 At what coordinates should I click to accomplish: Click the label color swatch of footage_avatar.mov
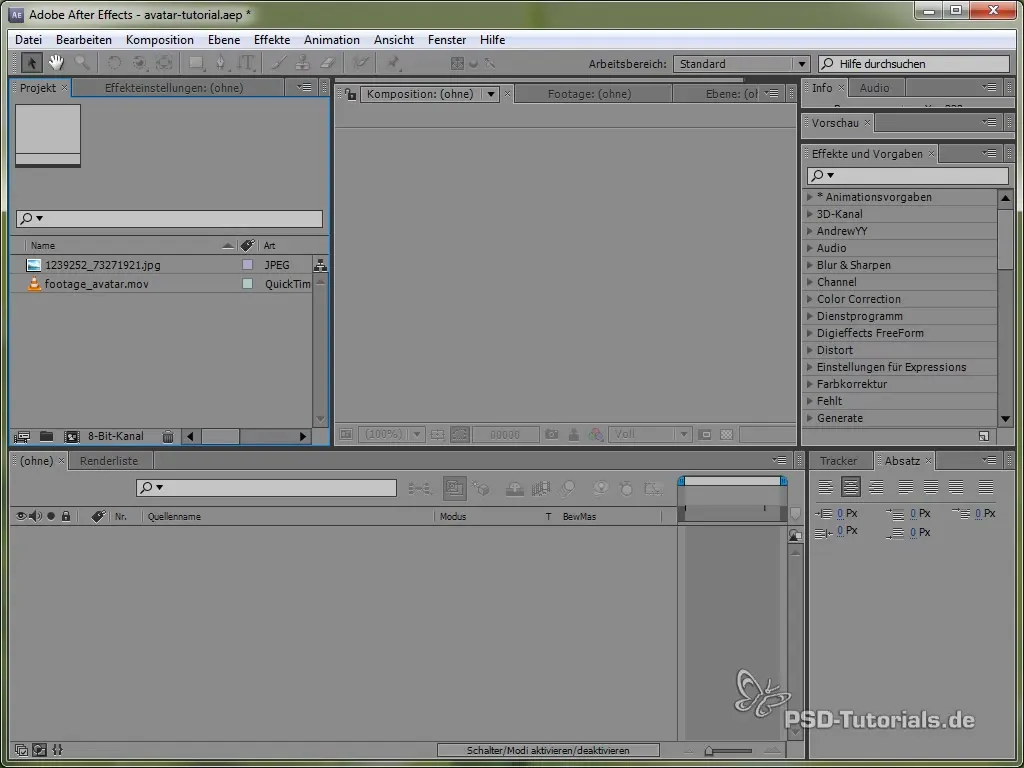pos(248,284)
